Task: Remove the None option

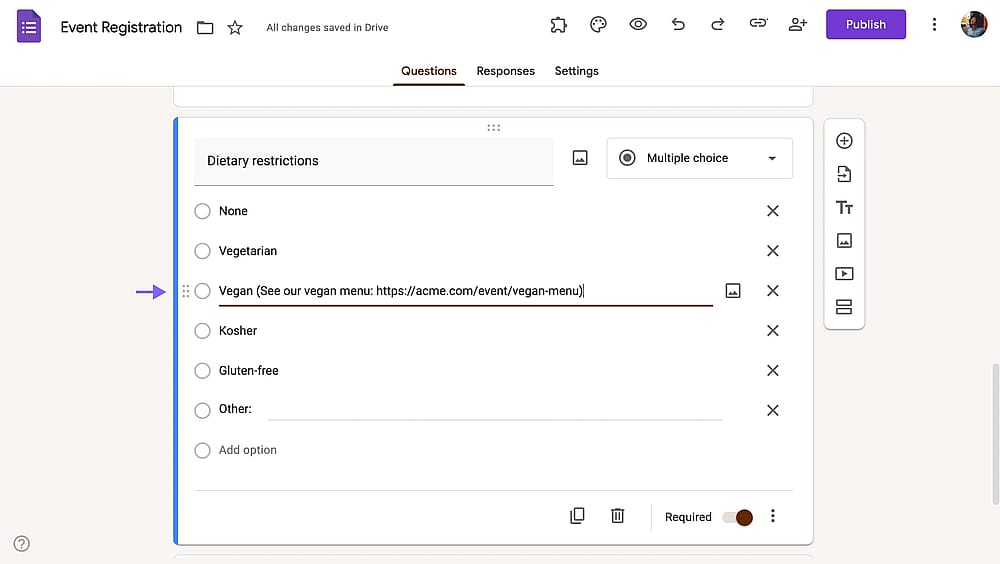Action: 772,211
